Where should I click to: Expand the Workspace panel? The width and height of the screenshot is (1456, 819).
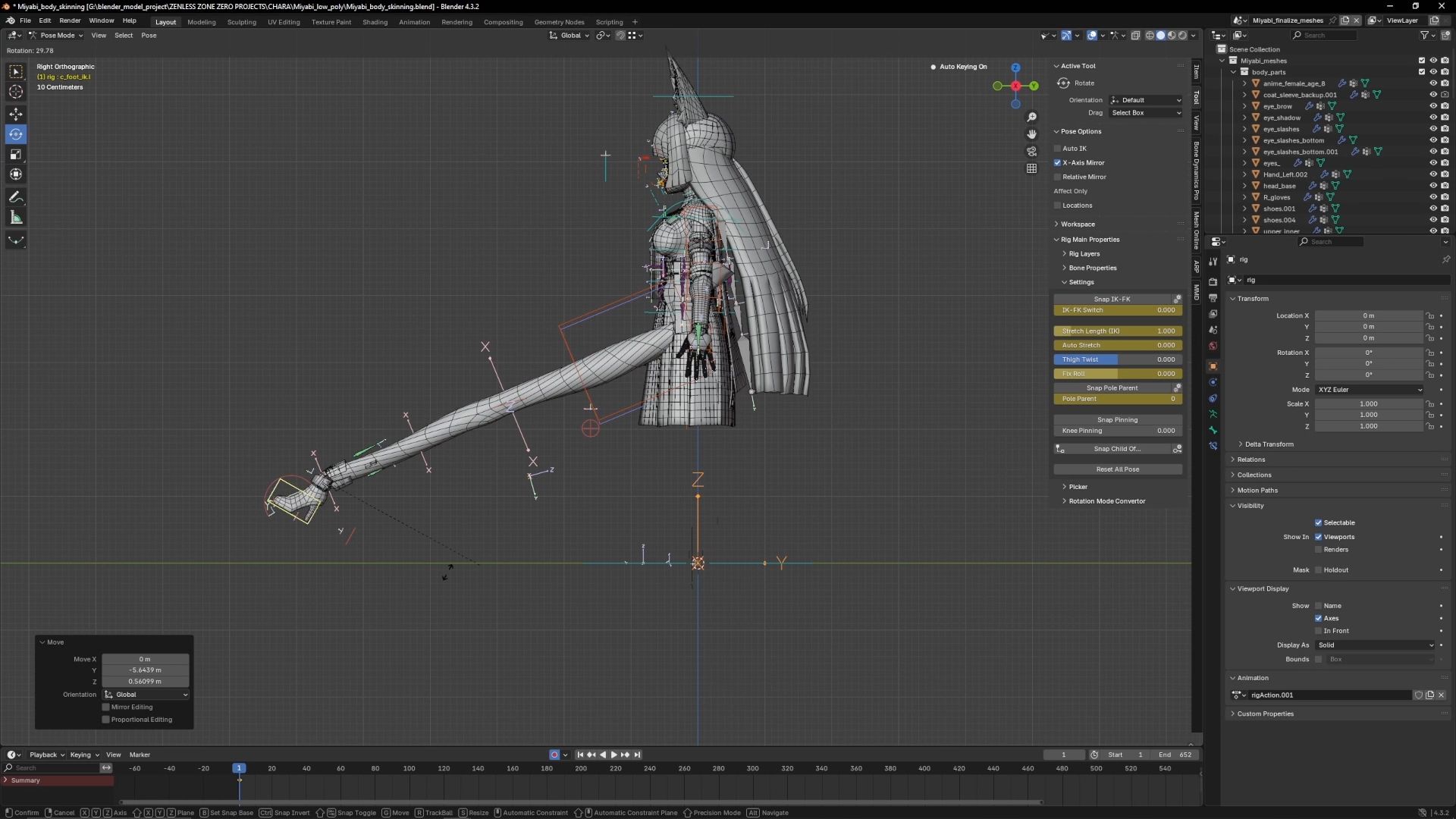[1077, 224]
